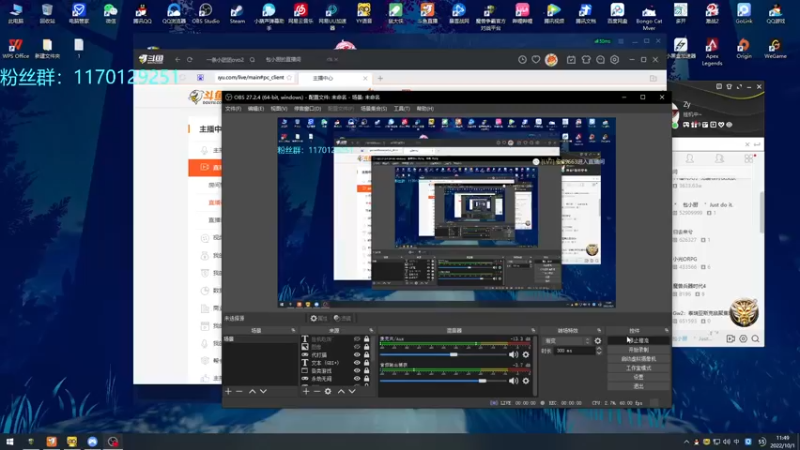Toggle 工作室模式 studio mode button
The image size is (800, 450).
point(638,368)
